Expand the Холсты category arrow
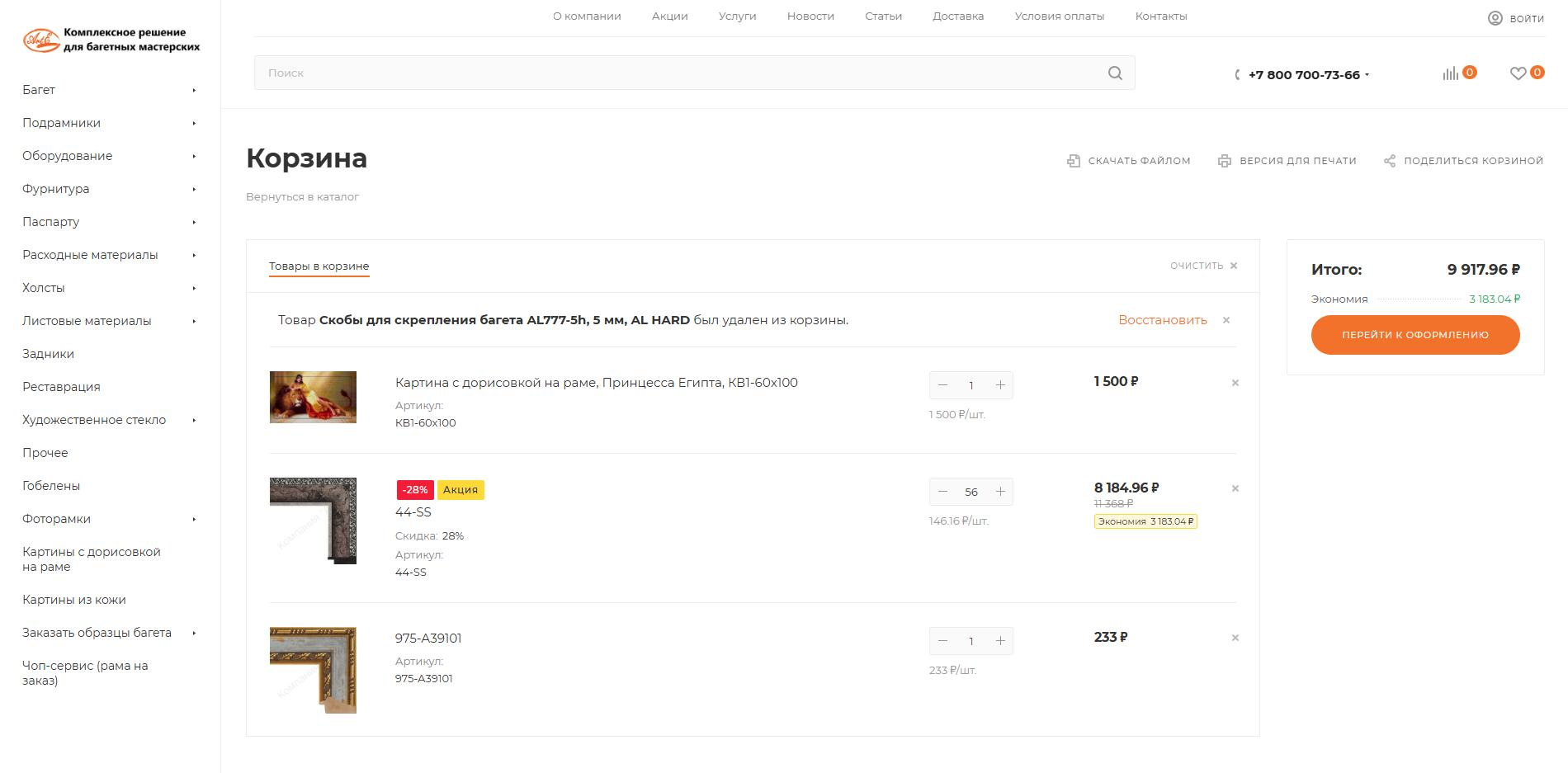 [x=194, y=288]
